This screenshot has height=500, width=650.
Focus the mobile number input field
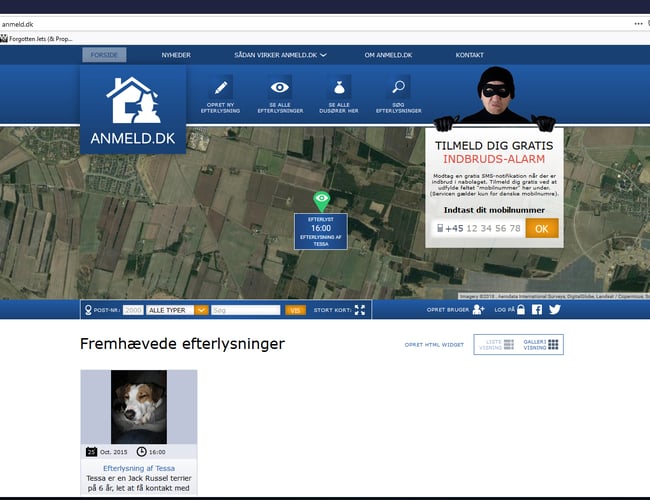(x=478, y=228)
